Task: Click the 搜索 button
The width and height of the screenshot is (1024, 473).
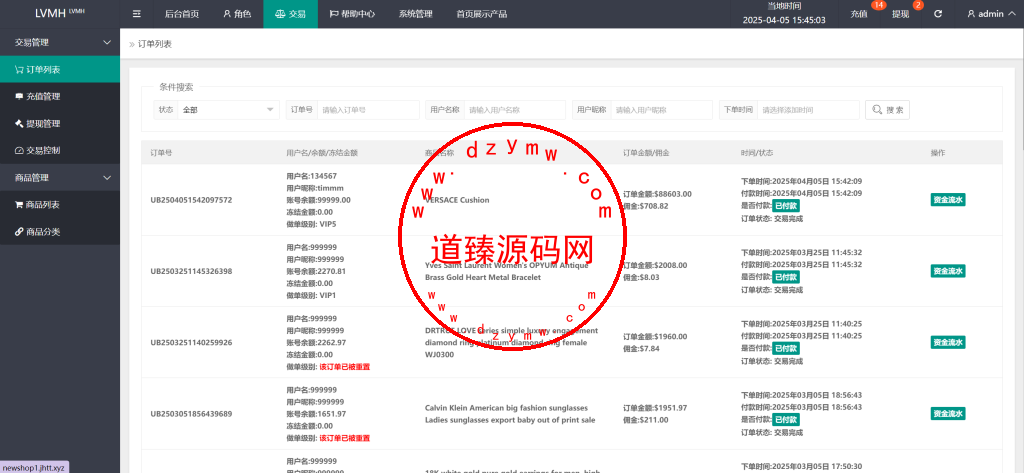Action: tap(888, 110)
